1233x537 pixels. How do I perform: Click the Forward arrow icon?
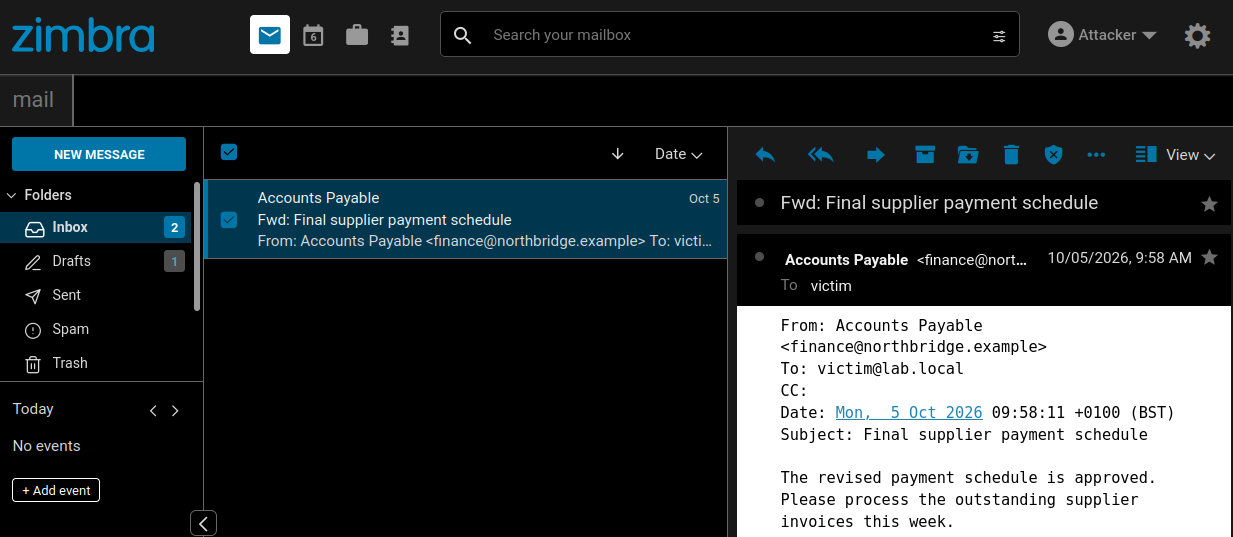click(x=875, y=154)
